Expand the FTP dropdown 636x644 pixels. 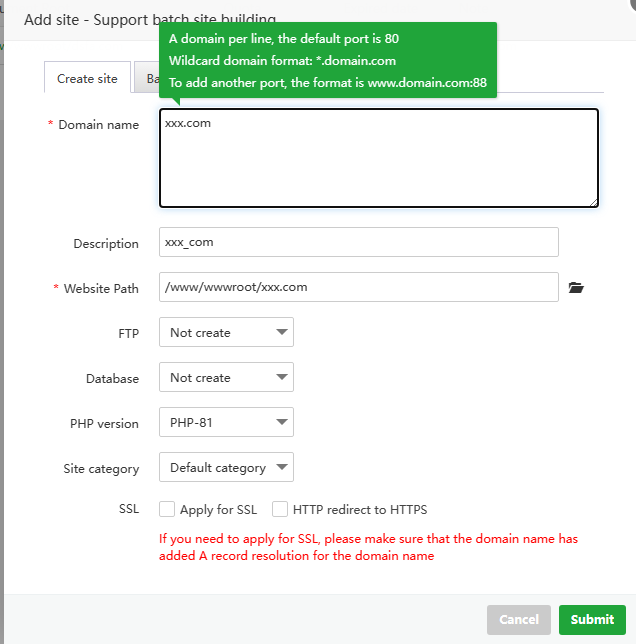tap(226, 333)
